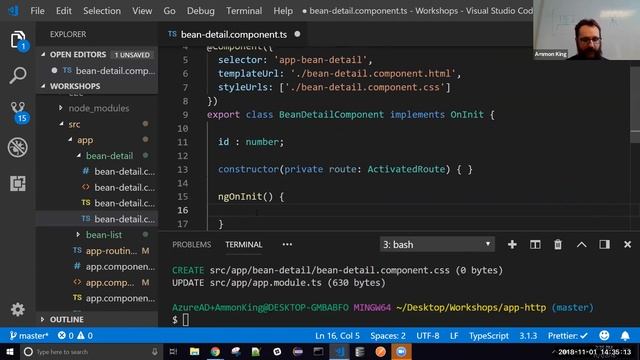Split the terminal panel

(535, 244)
